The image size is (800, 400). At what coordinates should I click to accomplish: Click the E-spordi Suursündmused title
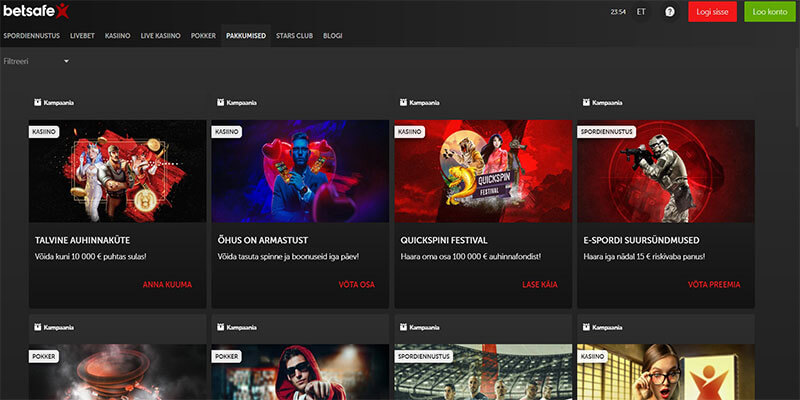point(641,240)
